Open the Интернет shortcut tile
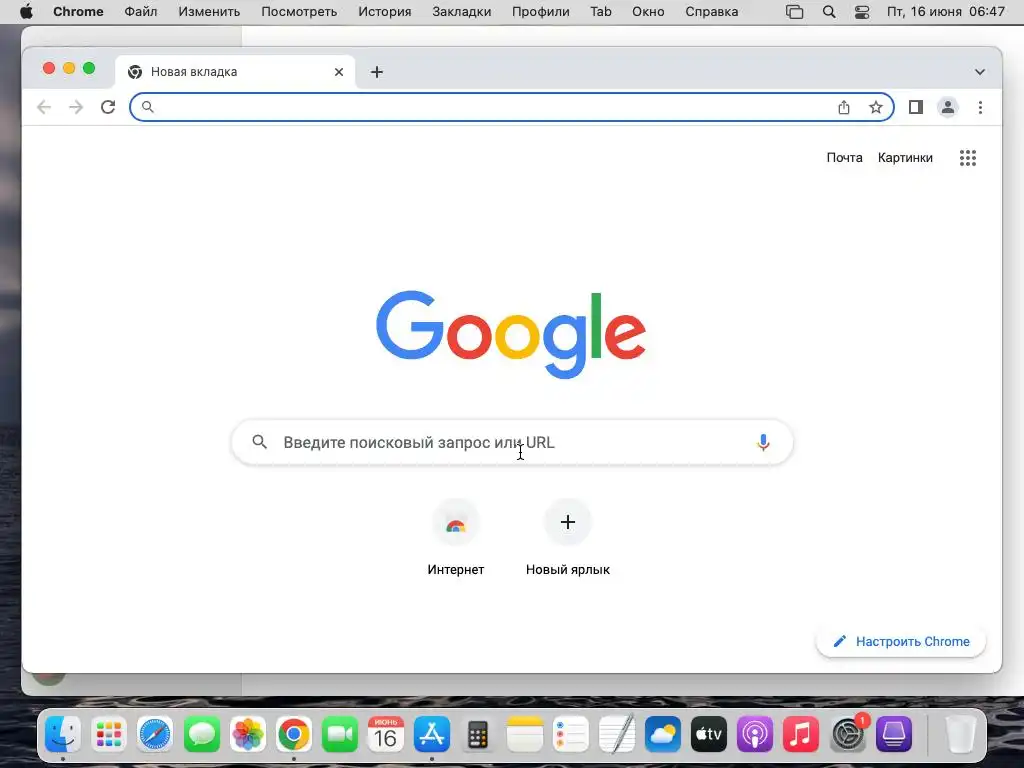Viewport: 1024px width, 768px height. pyautogui.click(x=455, y=537)
